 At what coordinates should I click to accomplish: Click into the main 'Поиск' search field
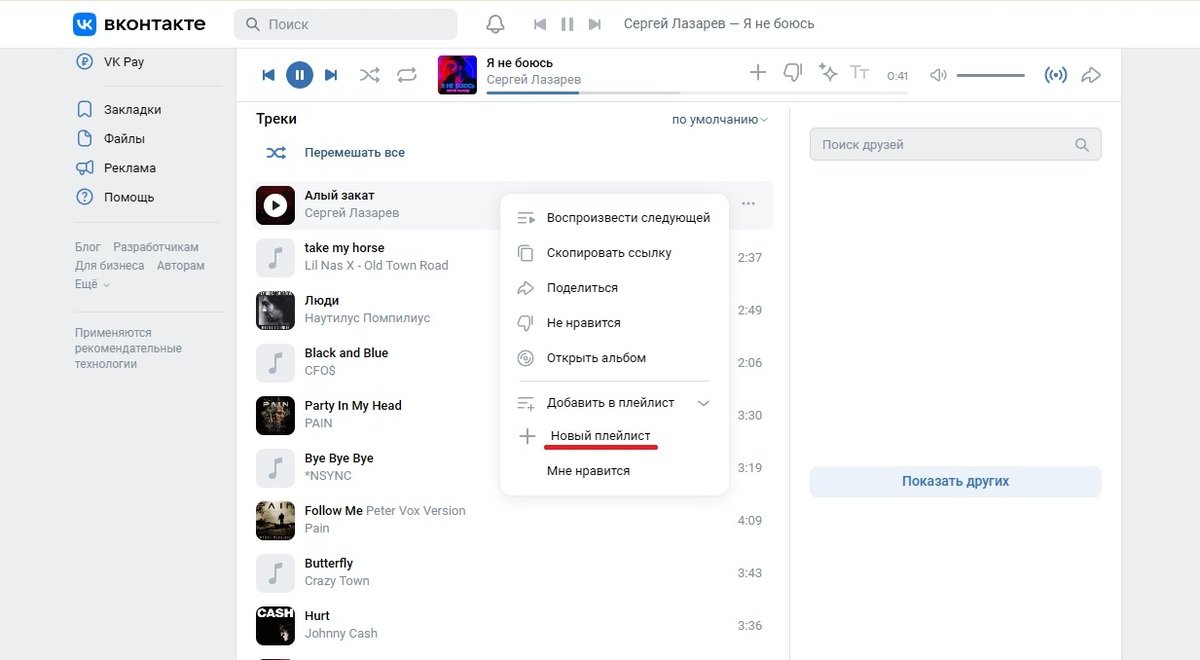tap(345, 24)
